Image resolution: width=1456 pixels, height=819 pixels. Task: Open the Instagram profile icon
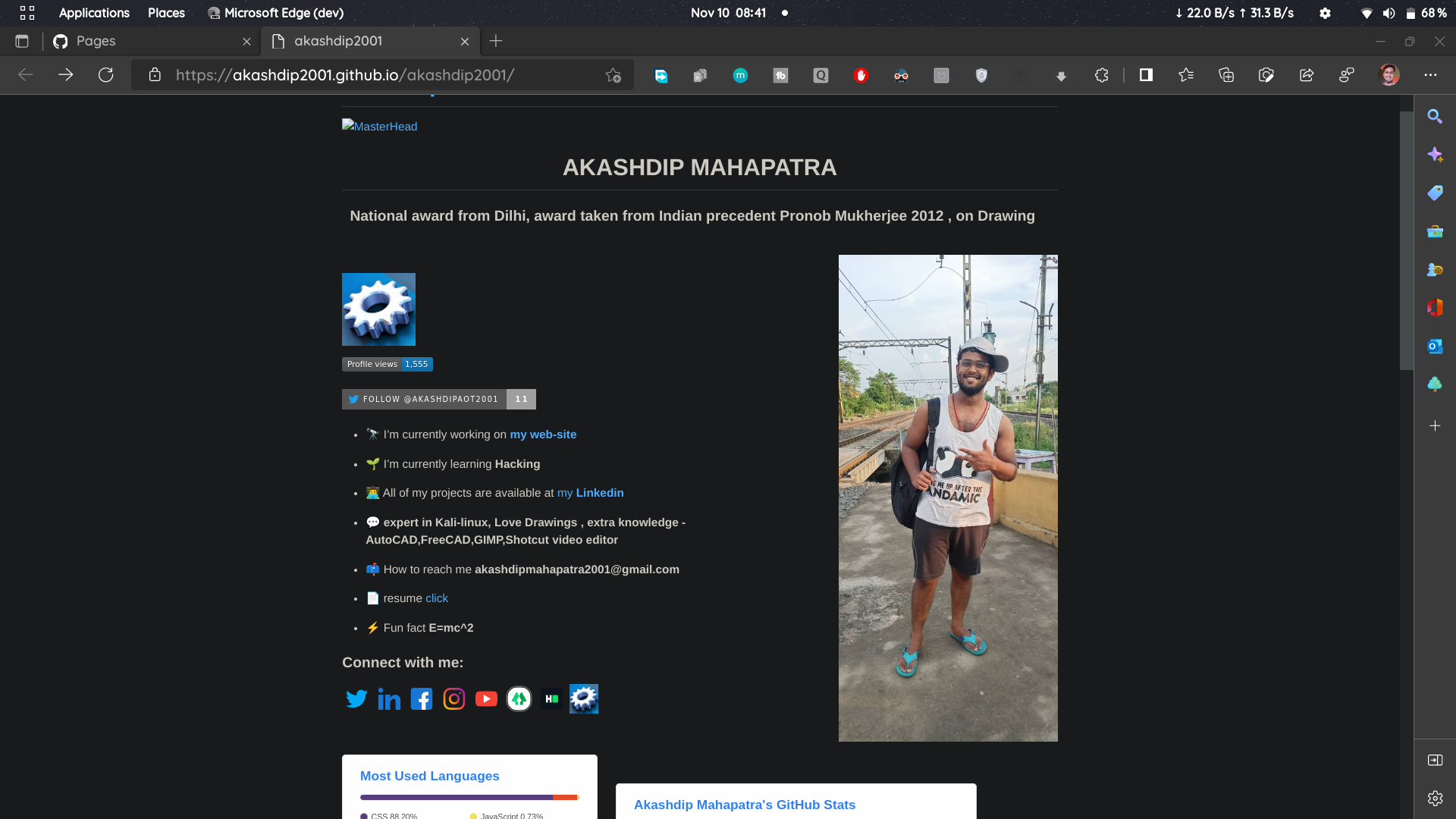pos(453,698)
